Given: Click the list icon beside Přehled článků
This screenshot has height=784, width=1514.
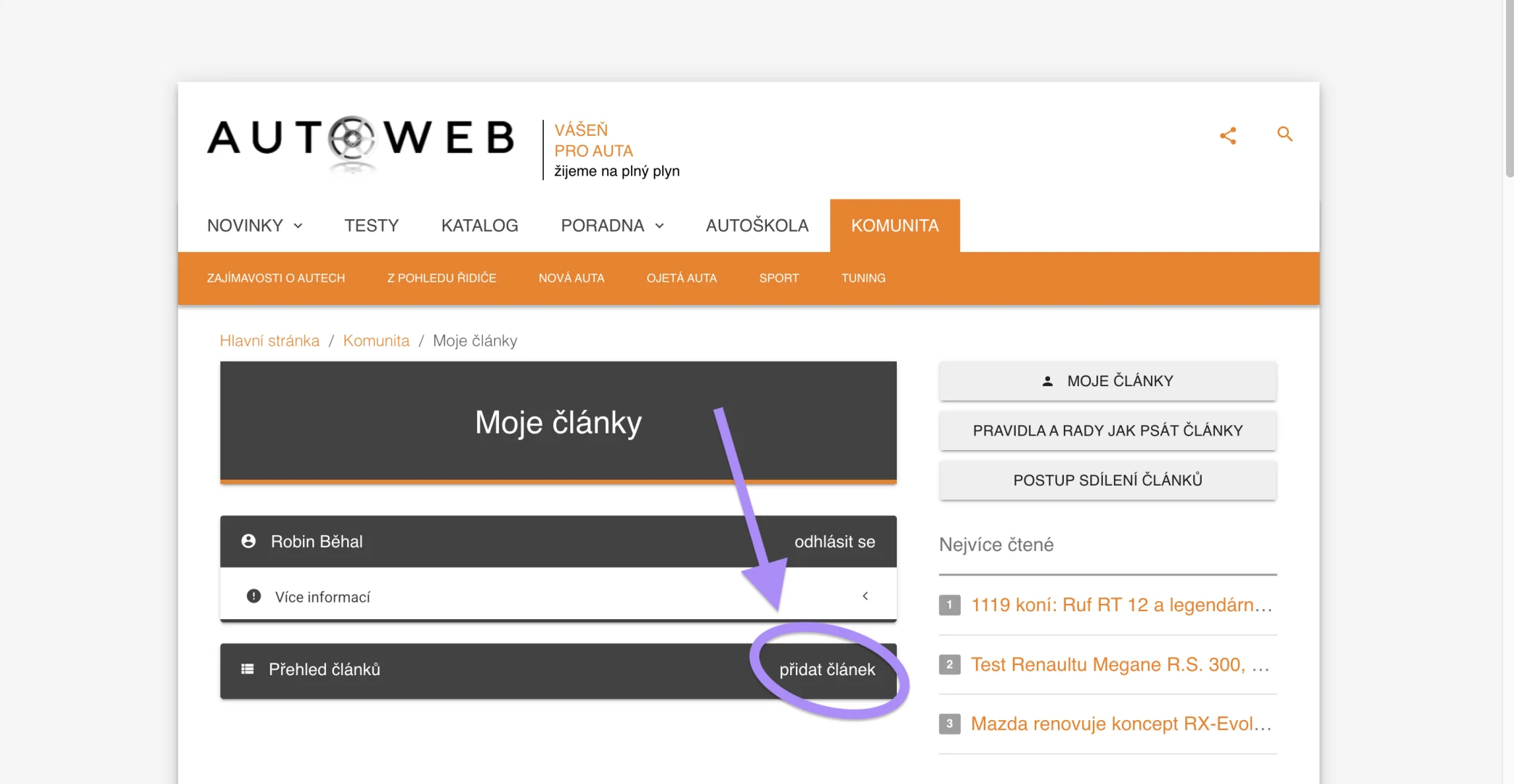Looking at the screenshot, I should (248, 669).
